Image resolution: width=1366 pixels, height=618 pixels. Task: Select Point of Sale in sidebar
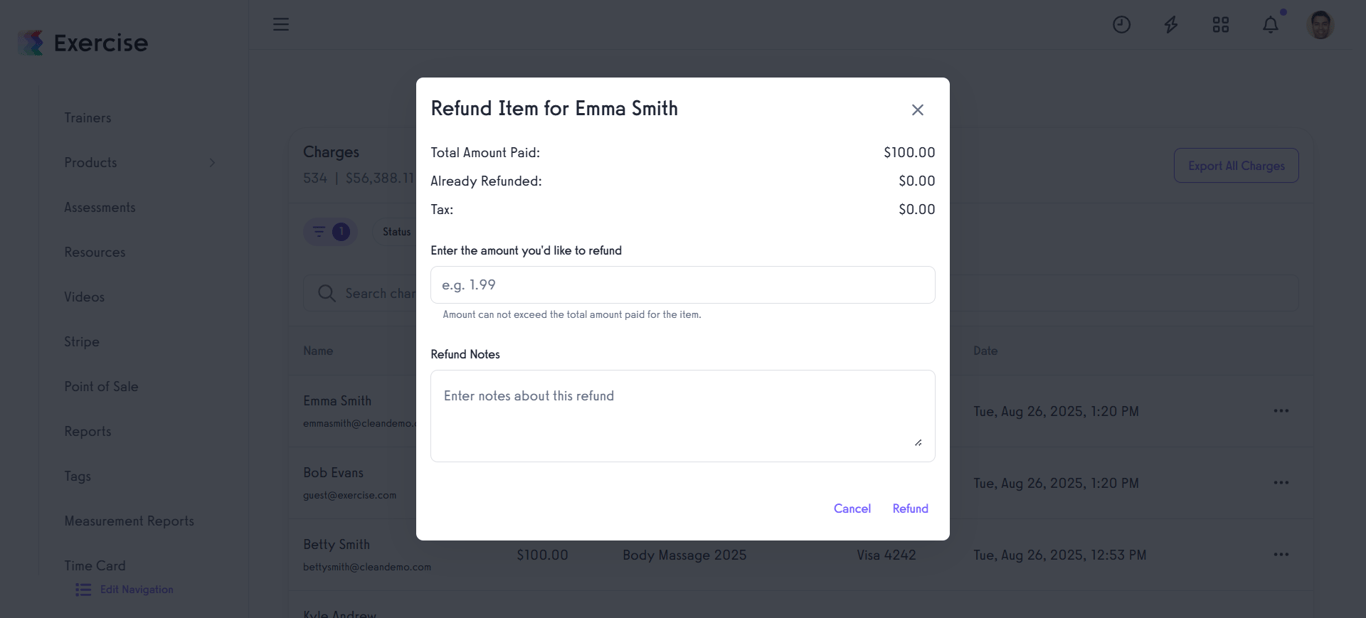(x=102, y=386)
